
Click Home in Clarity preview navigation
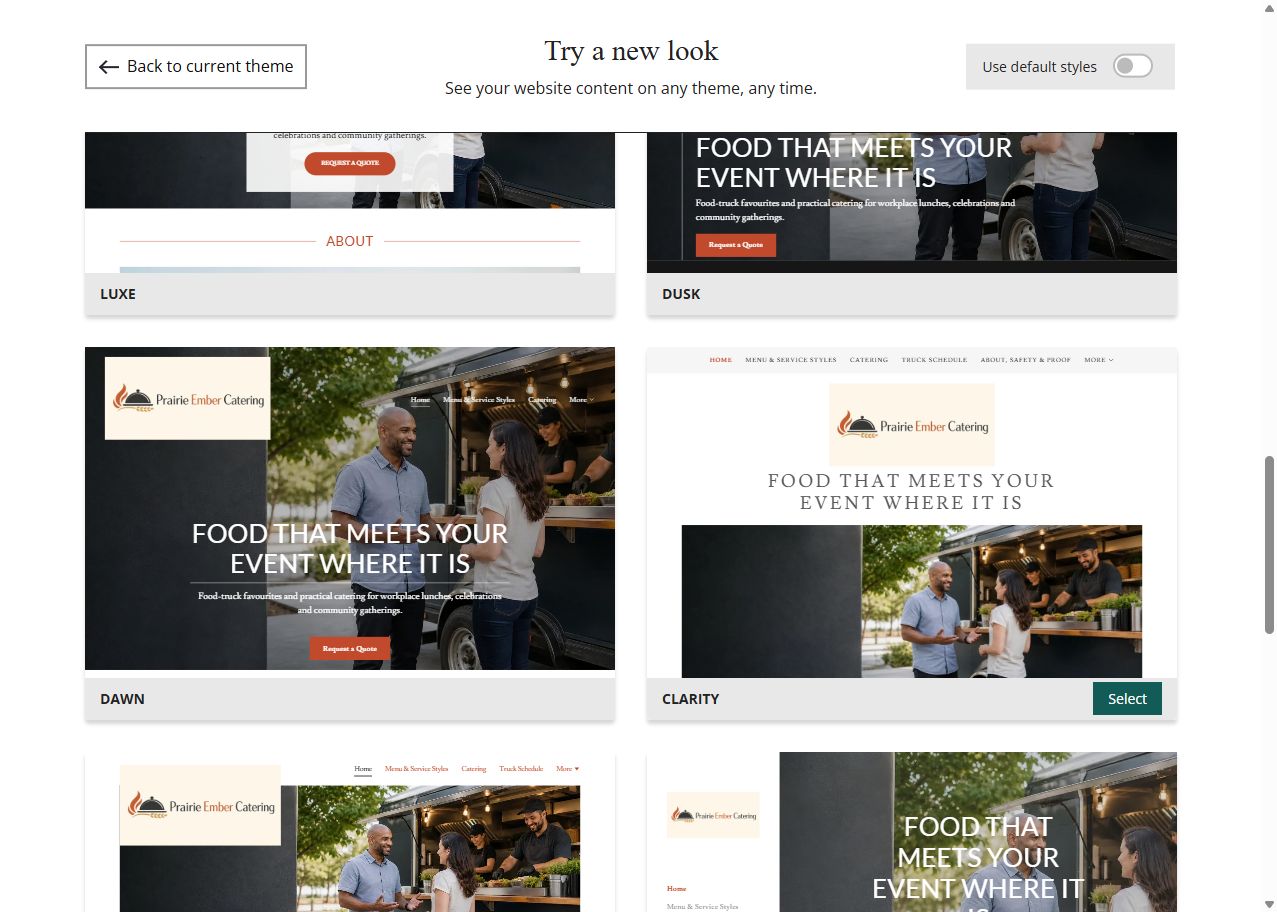click(721, 360)
